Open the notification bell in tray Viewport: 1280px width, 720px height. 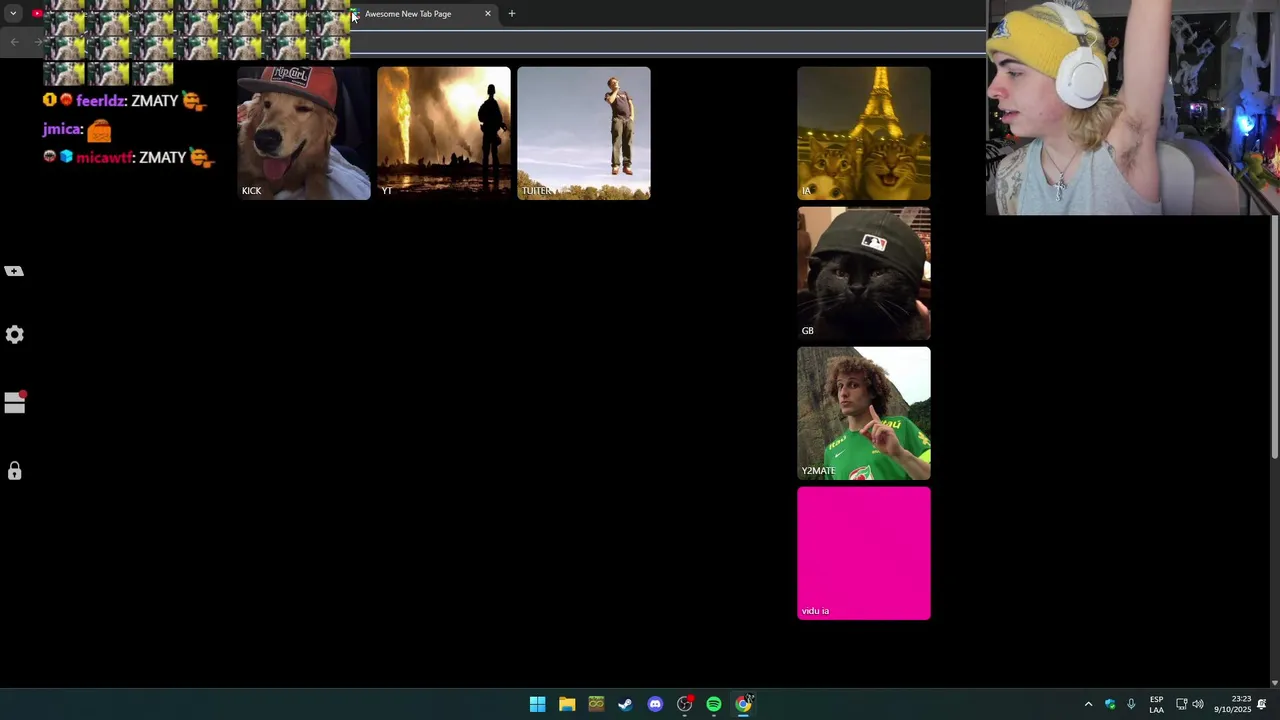(1262, 704)
